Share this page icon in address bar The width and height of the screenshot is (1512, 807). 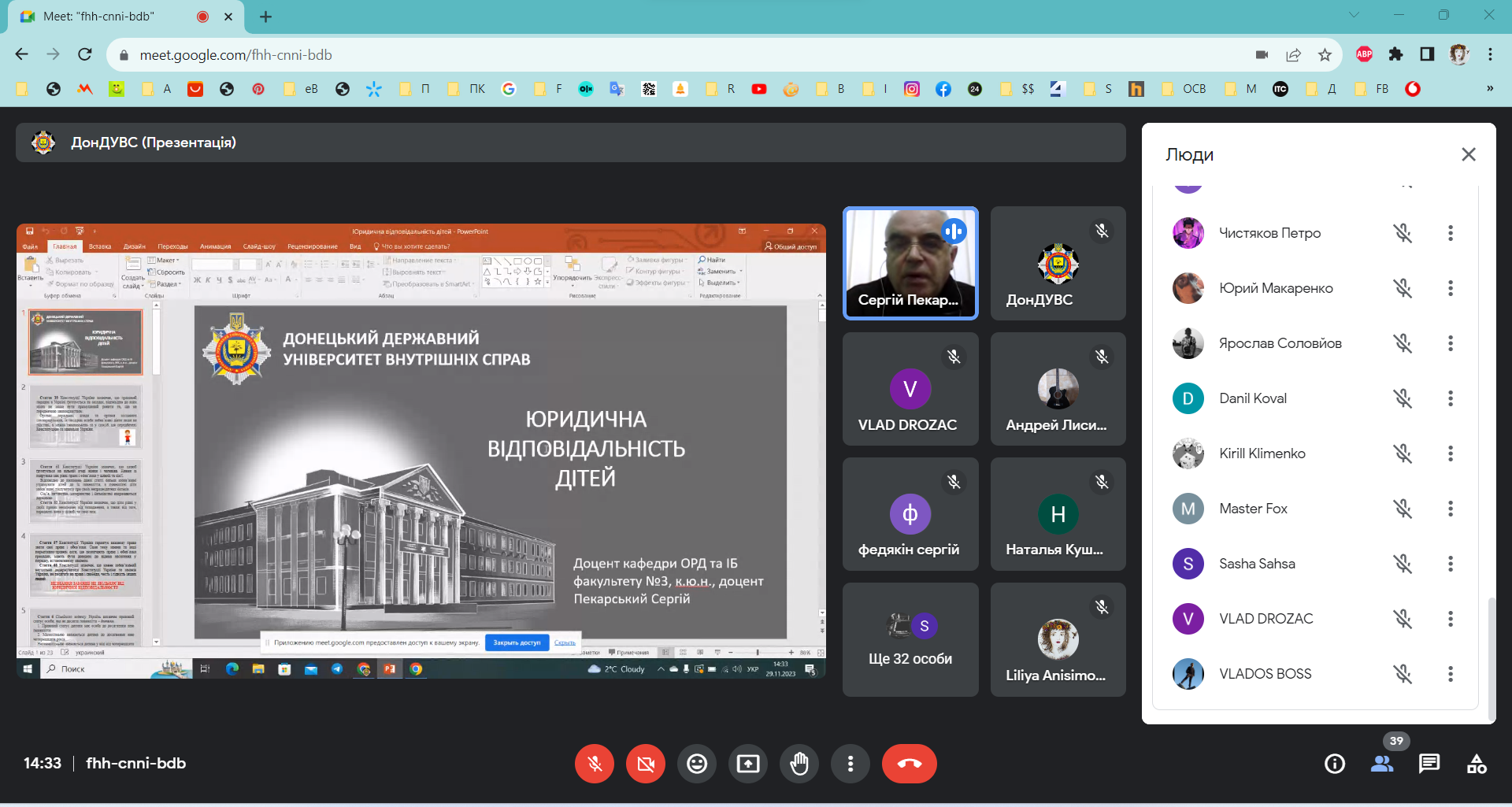pos(1293,54)
